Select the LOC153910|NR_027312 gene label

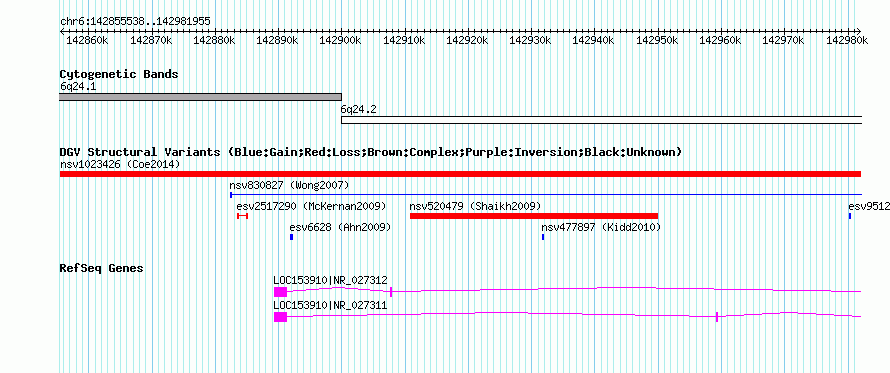coord(330,280)
